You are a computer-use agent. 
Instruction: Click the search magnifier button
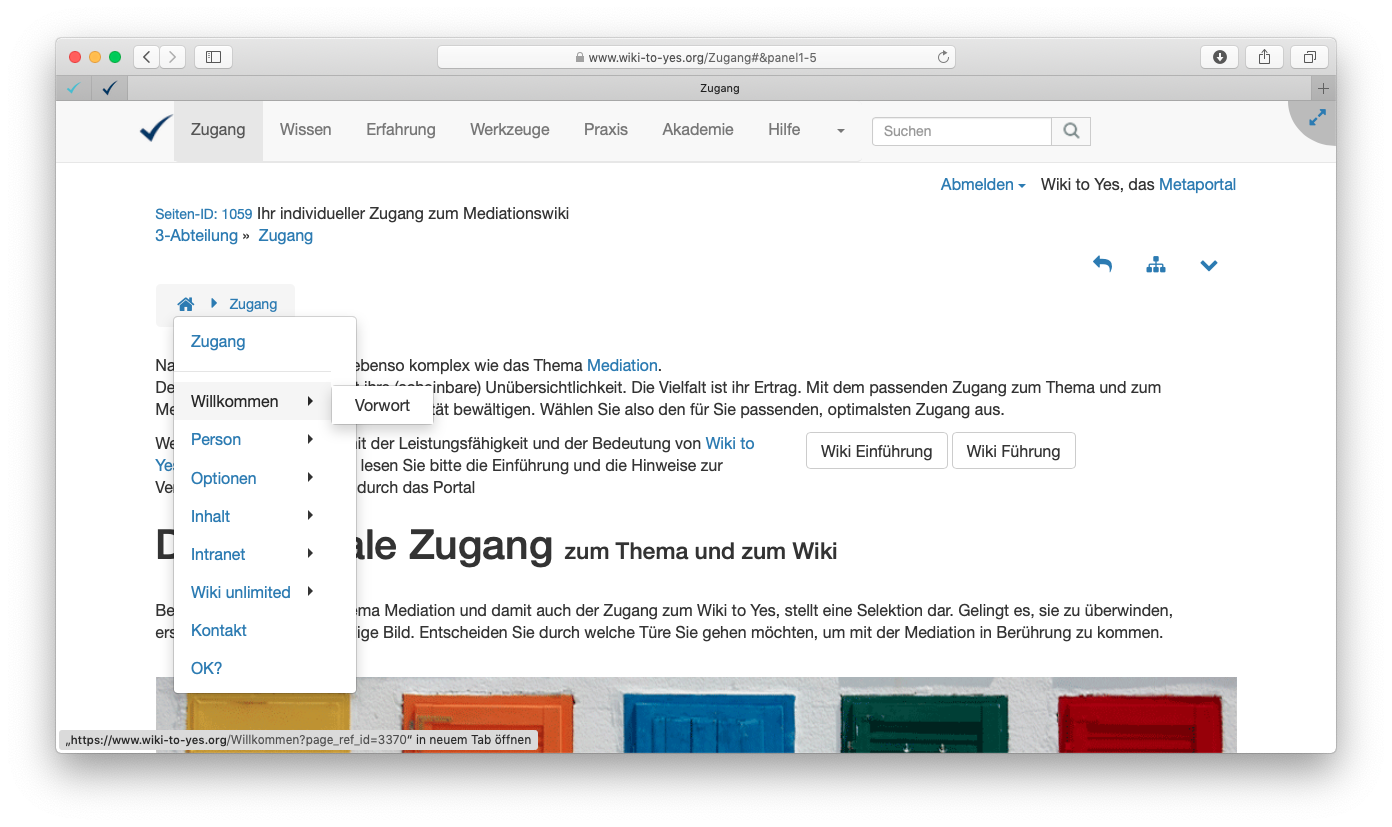1071,131
